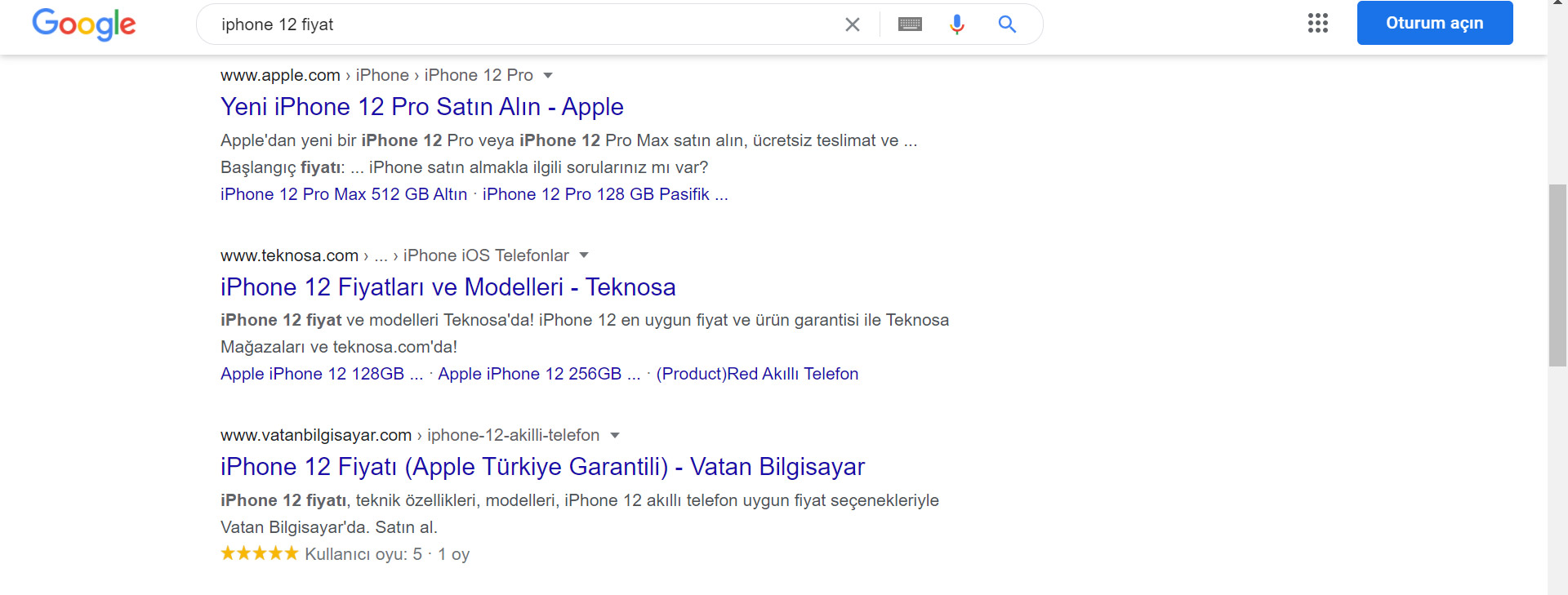Open iPhone 12 Pro Max 512 GB Altın sitelink
Screen dimensions: 1568x595
pyautogui.click(x=343, y=194)
